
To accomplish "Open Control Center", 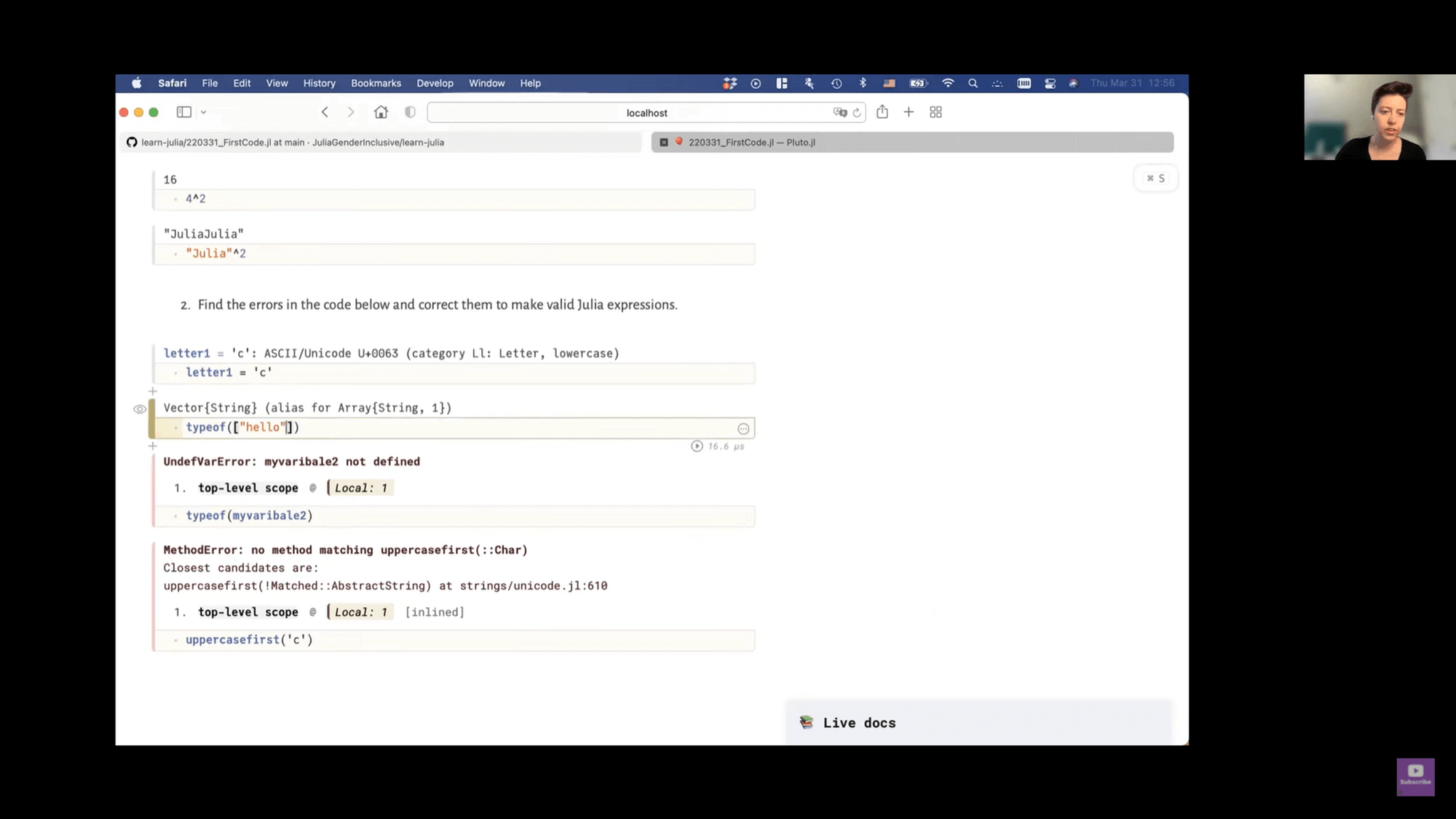I will (1050, 83).
